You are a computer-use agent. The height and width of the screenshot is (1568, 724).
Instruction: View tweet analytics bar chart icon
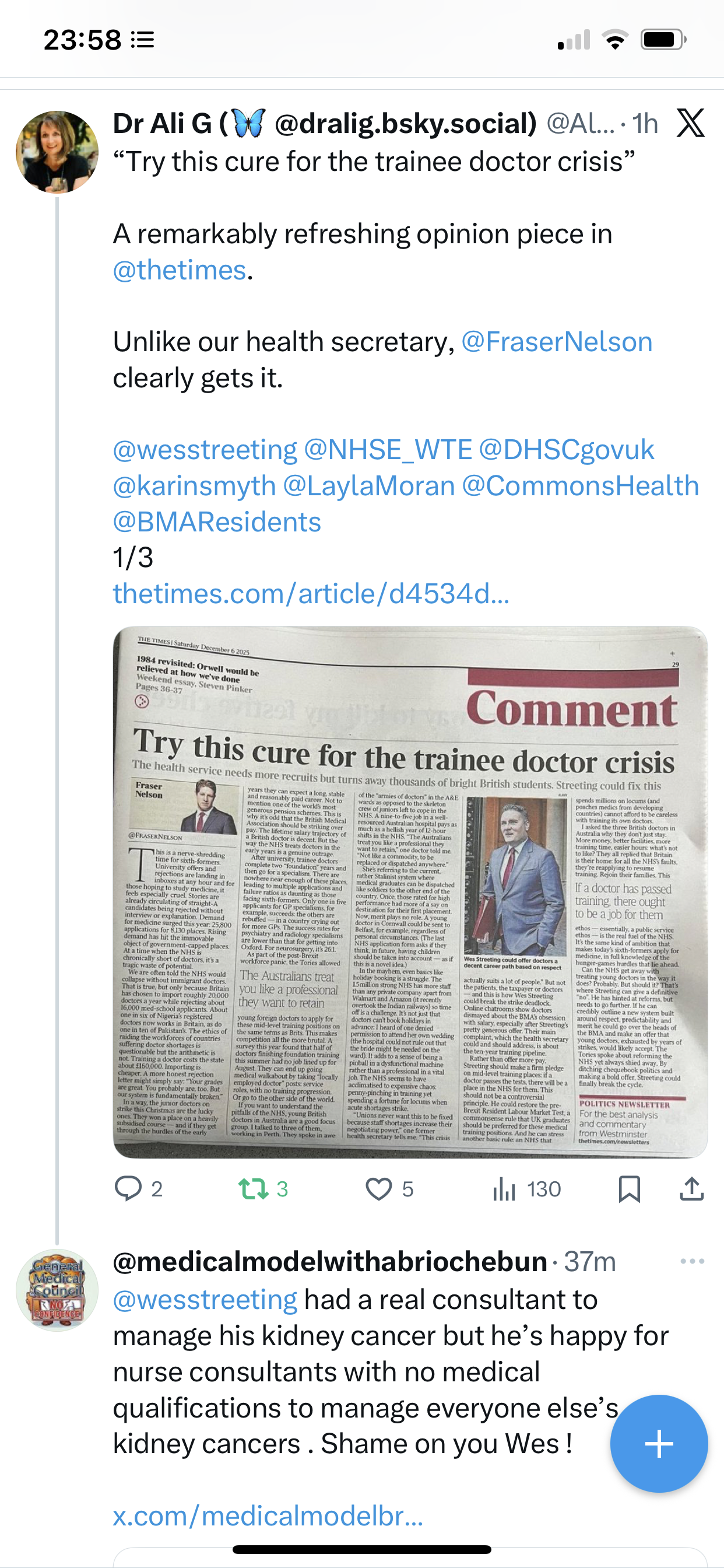point(504,1189)
